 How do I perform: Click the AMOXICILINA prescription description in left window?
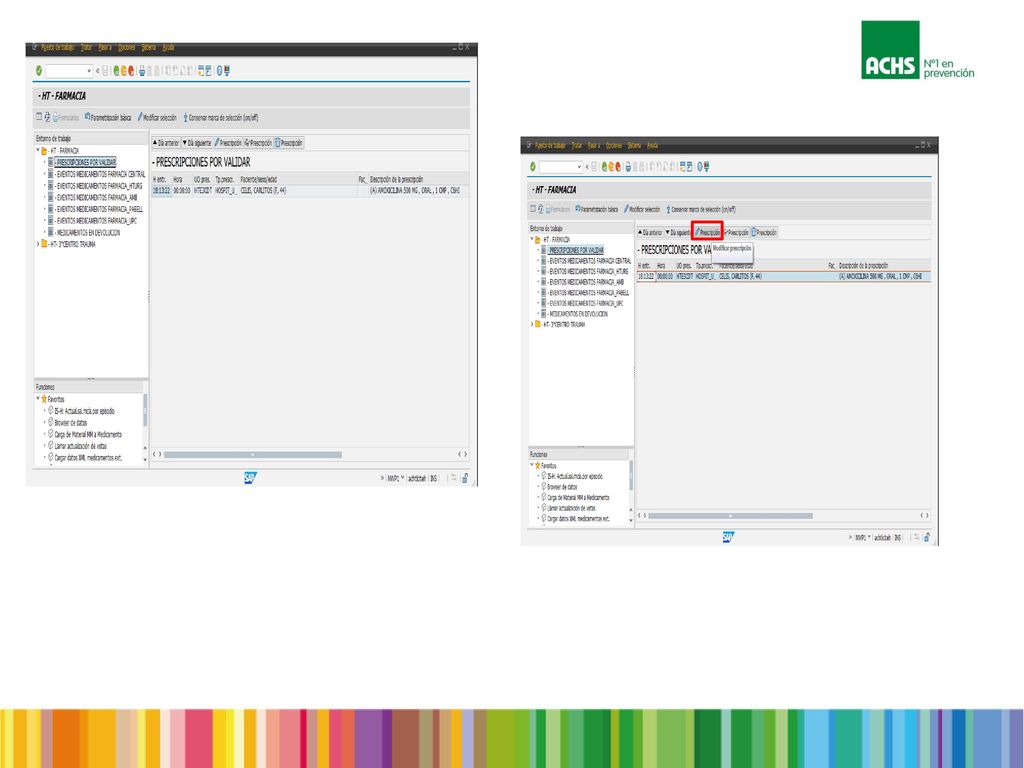coord(415,191)
